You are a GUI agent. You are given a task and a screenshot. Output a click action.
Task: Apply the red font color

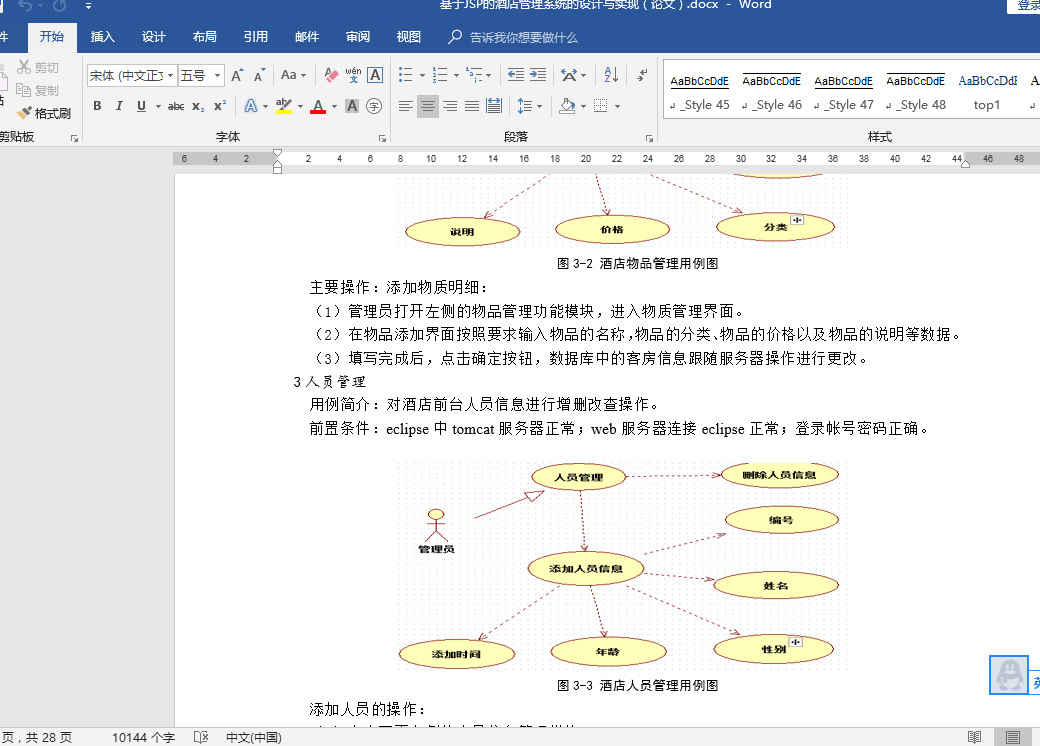click(318, 106)
